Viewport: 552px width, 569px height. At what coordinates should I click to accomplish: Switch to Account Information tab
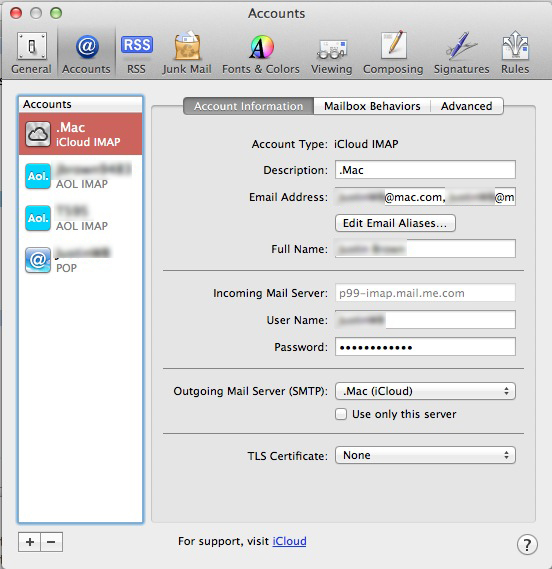(x=248, y=106)
